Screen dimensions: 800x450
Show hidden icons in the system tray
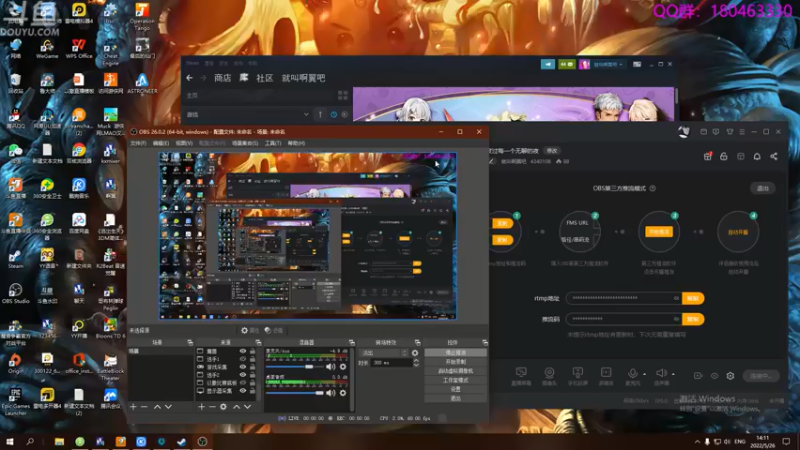coord(697,441)
